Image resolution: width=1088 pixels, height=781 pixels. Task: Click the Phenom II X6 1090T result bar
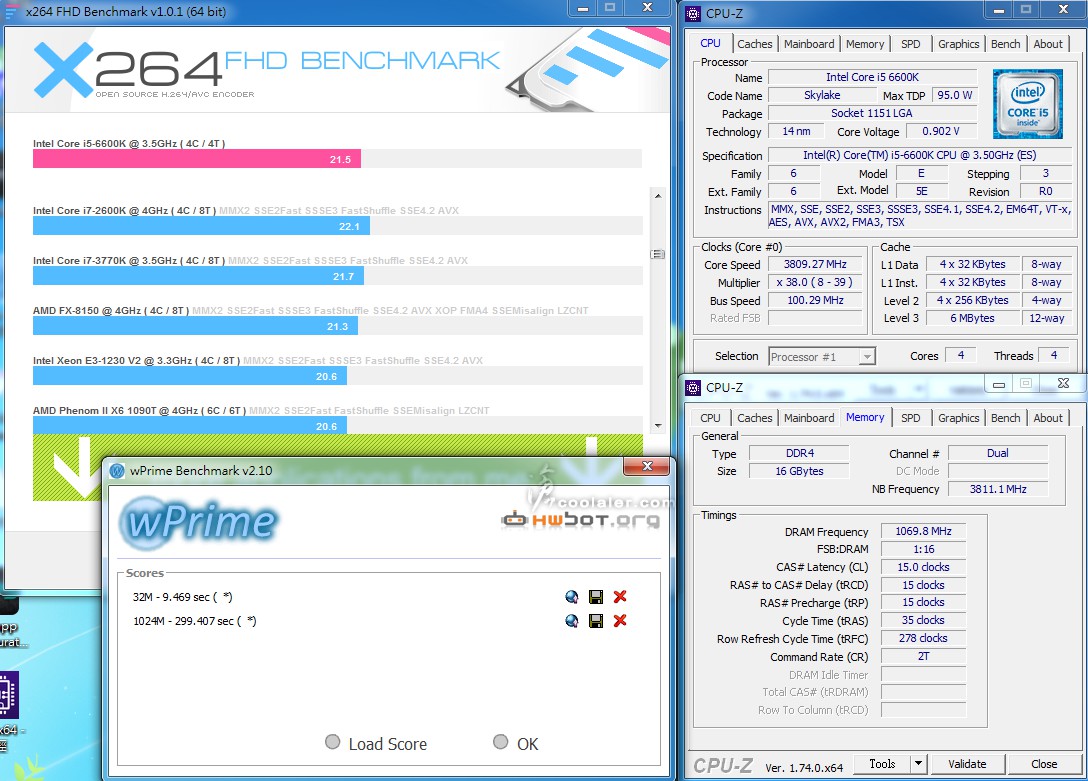[189, 425]
